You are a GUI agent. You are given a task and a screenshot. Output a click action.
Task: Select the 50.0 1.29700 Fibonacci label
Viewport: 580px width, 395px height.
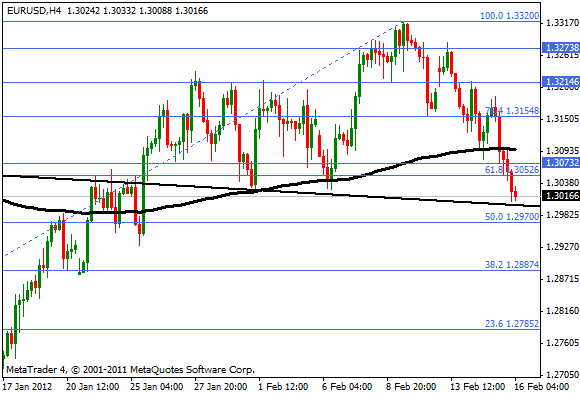point(512,217)
